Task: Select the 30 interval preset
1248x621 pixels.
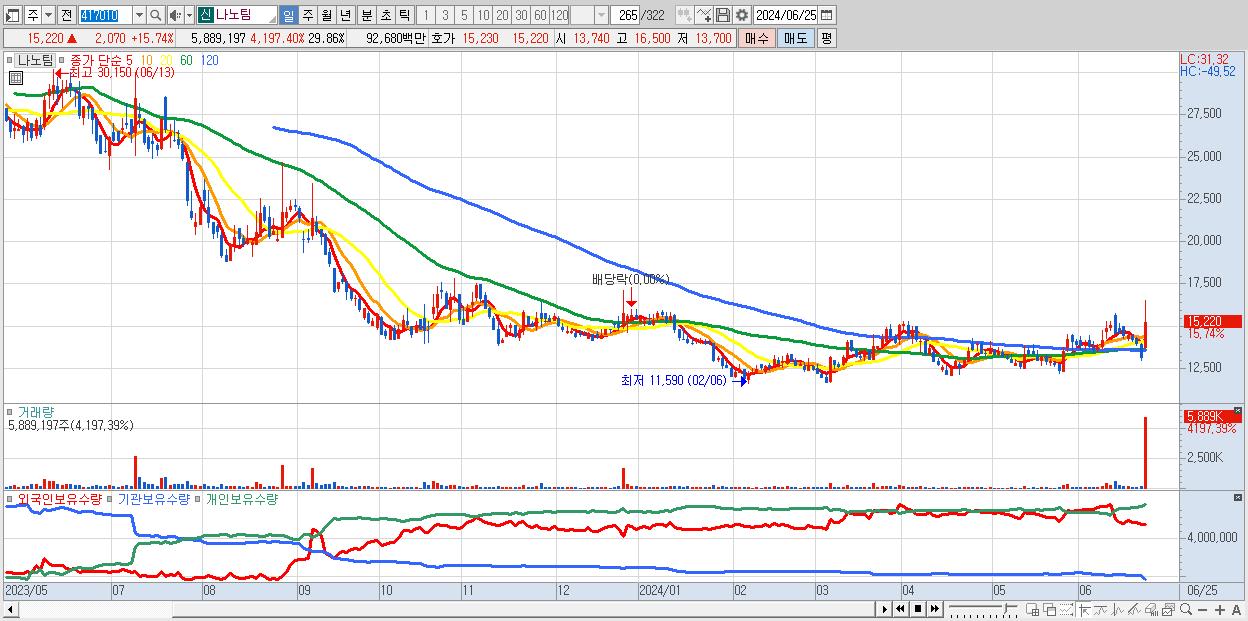Action: [521, 15]
